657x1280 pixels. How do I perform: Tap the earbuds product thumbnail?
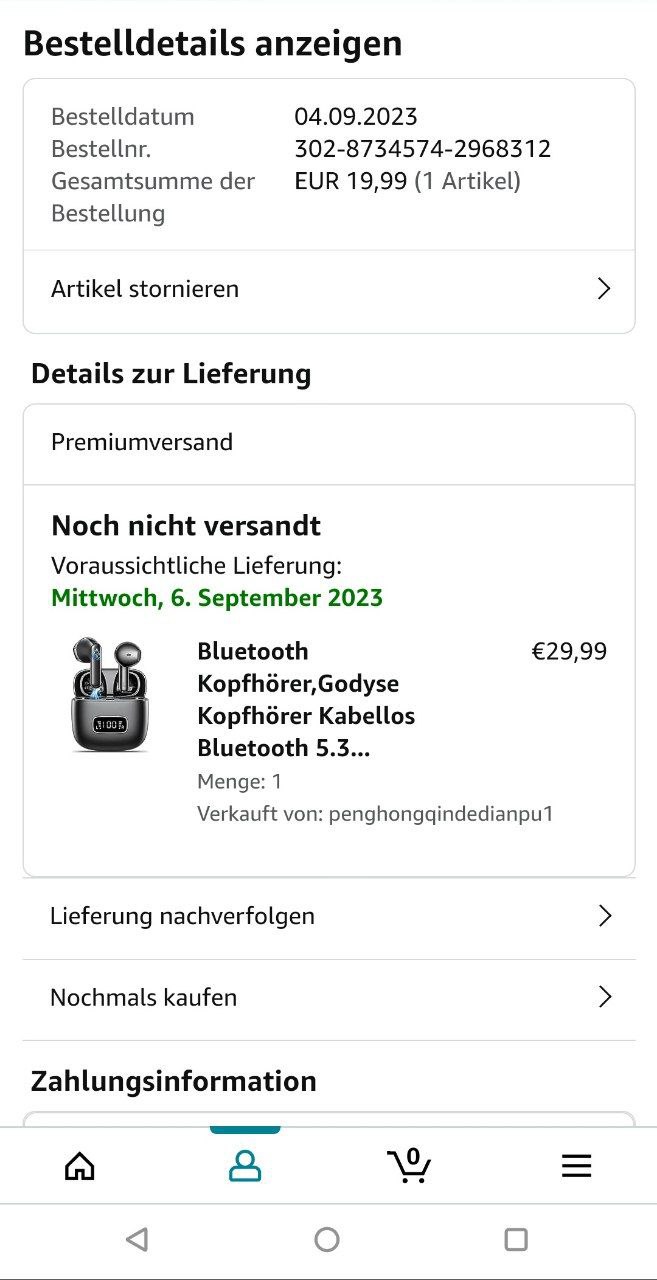(110, 696)
